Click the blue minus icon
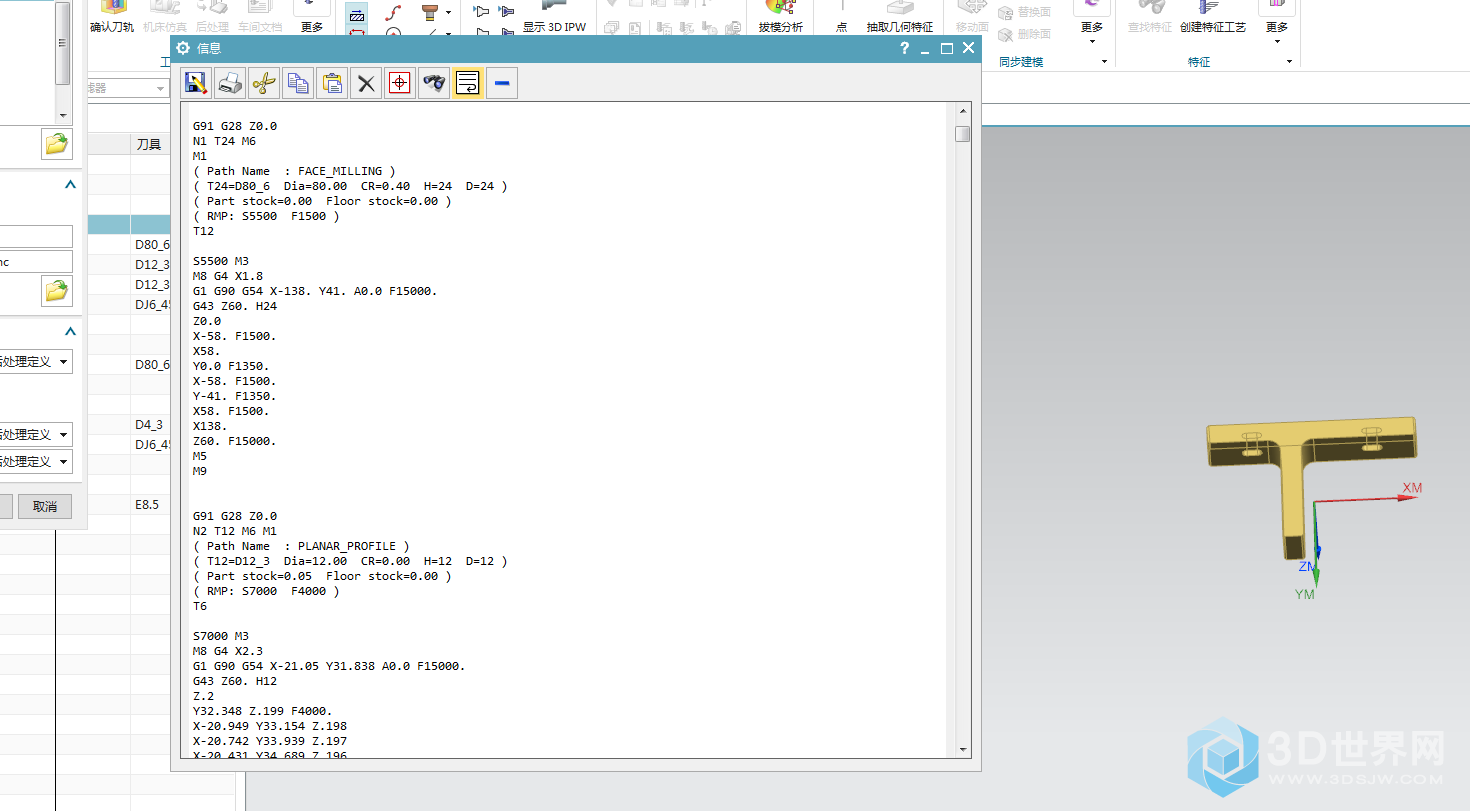 [502, 84]
